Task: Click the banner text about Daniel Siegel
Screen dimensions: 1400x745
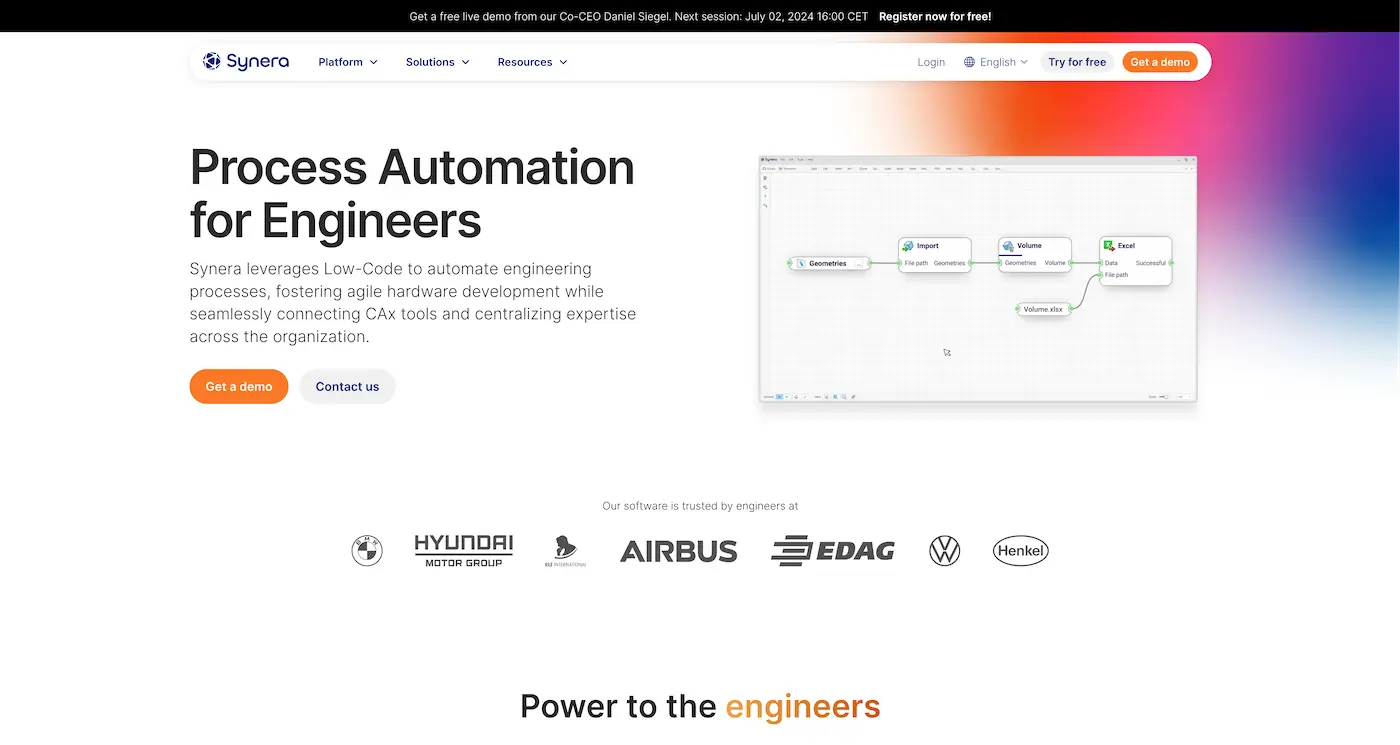Action: (638, 16)
